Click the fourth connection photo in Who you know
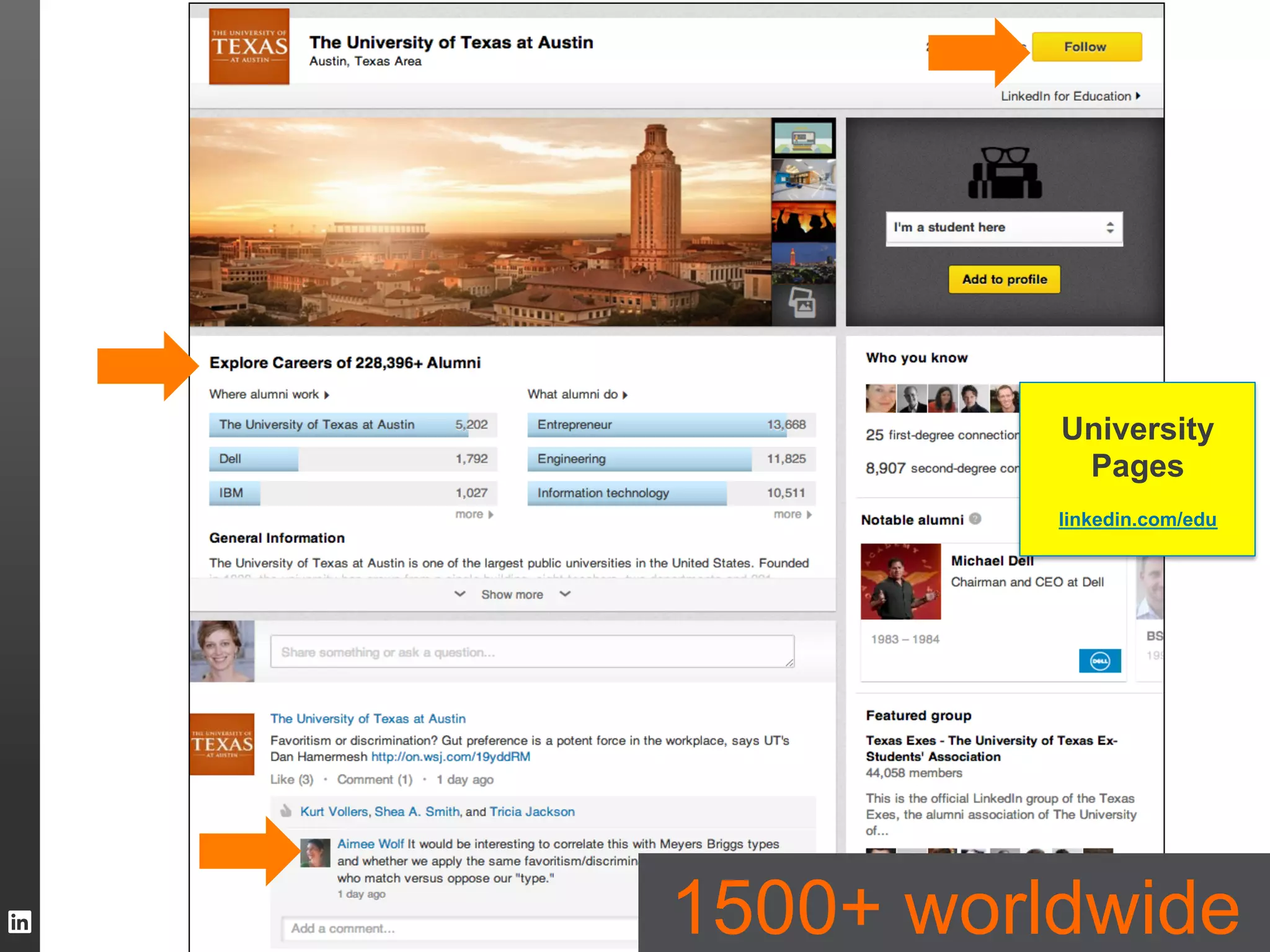Screen dimensions: 1270x952 point(974,399)
